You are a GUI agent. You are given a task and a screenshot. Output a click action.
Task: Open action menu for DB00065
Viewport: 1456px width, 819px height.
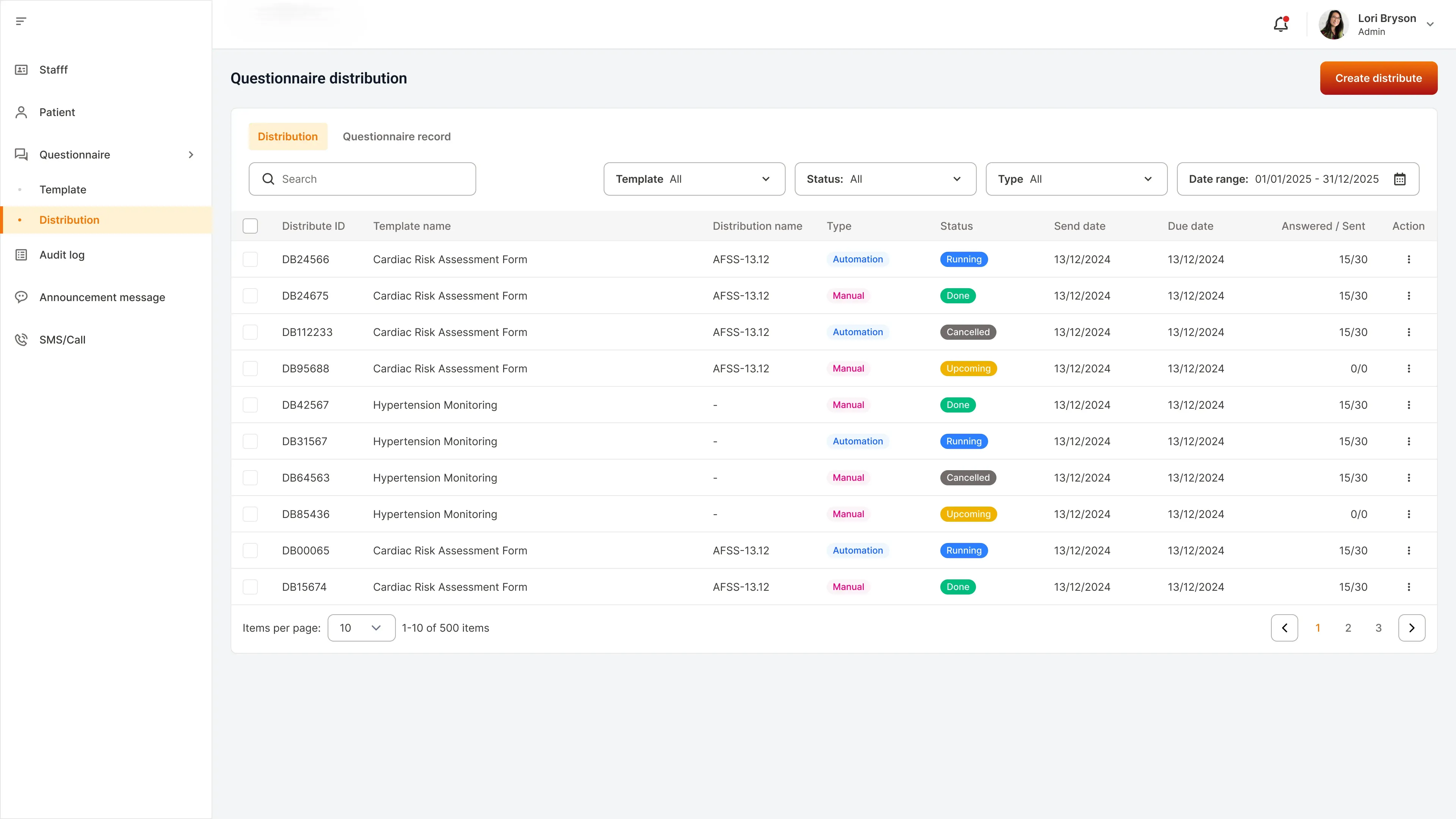[x=1409, y=551]
